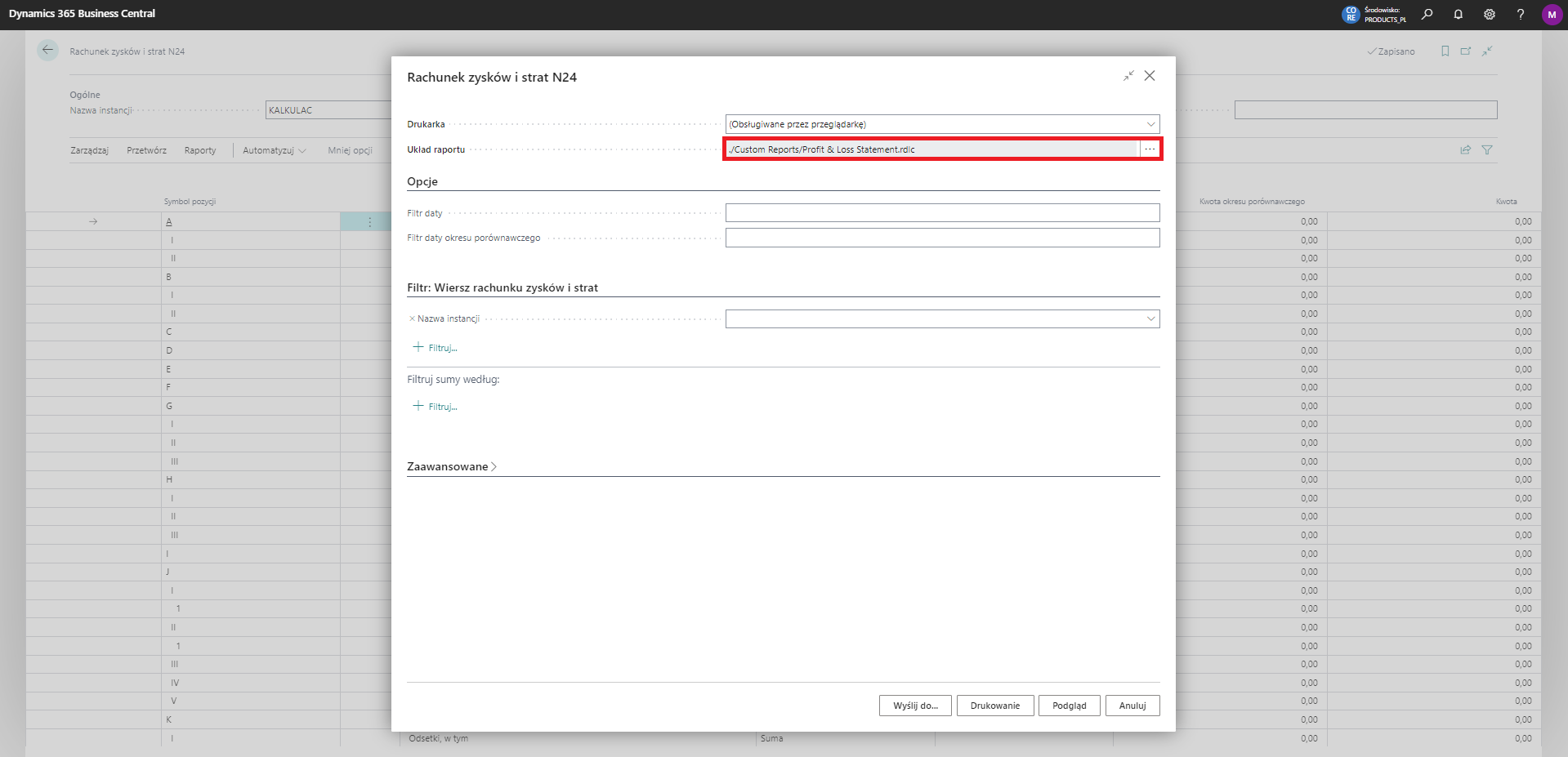Open the search magnifier in top bar
This screenshot has height=757, width=1568.
pyautogui.click(x=1427, y=14)
